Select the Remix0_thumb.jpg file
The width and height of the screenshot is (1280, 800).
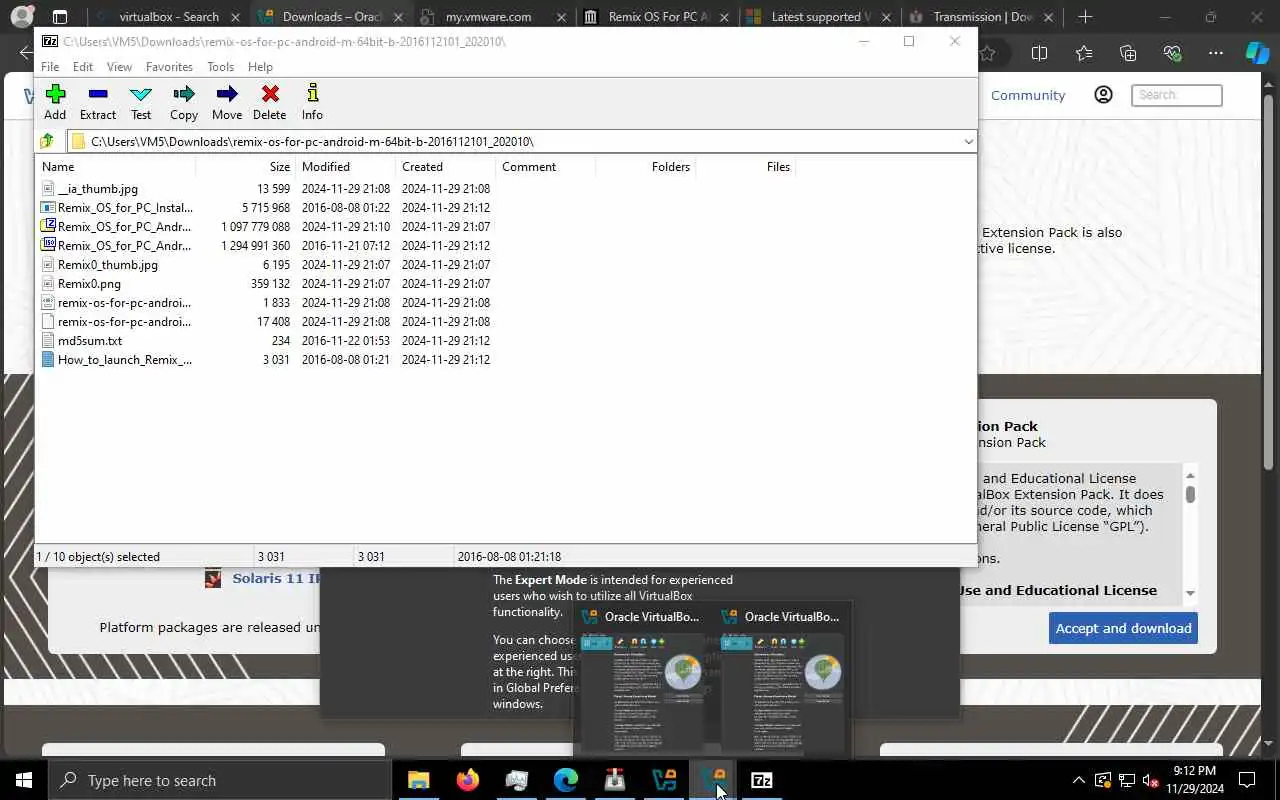(x=107, y=265)
